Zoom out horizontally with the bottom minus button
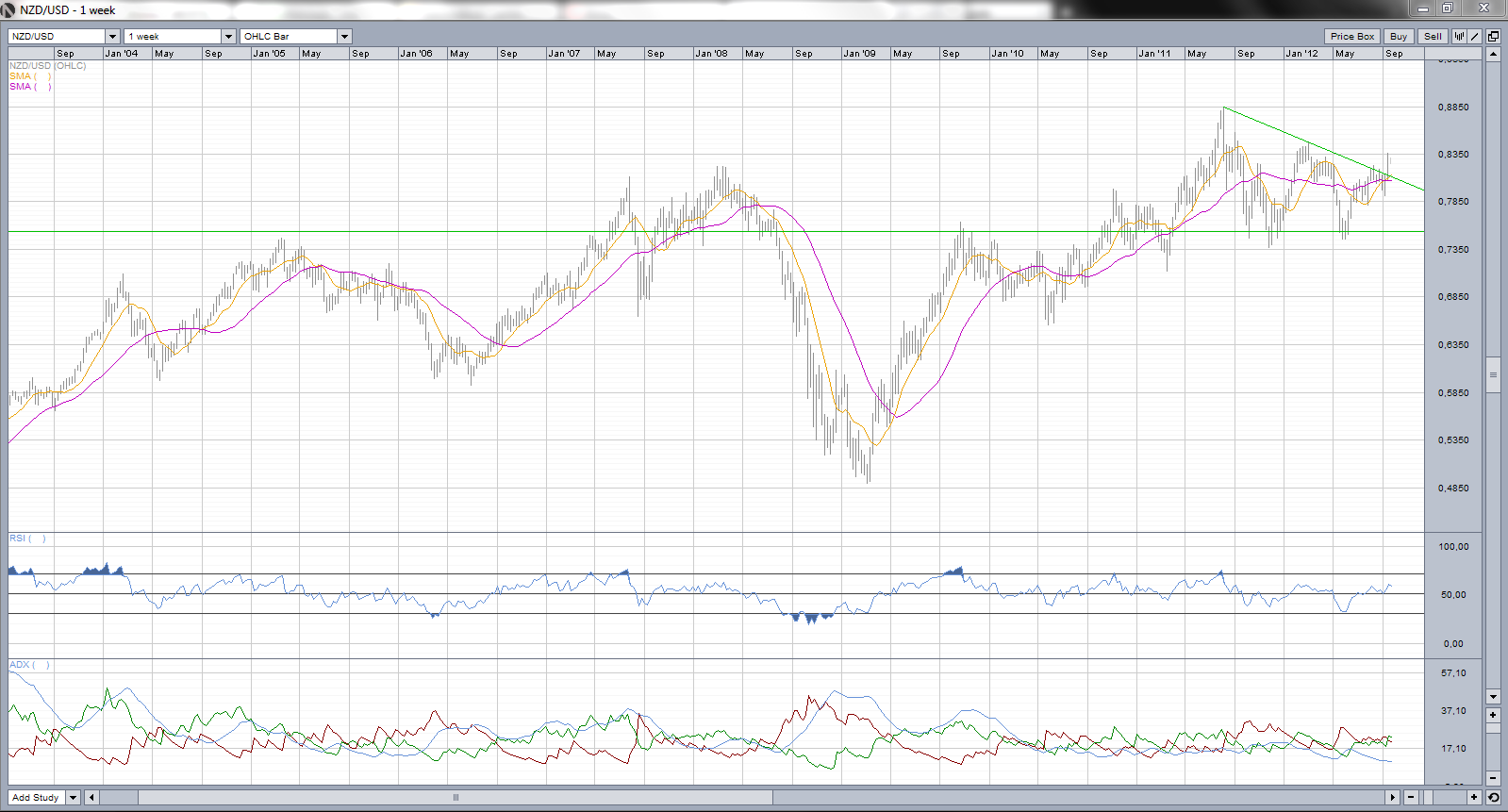1508x812 pixels. click(x=1411, y=798)
